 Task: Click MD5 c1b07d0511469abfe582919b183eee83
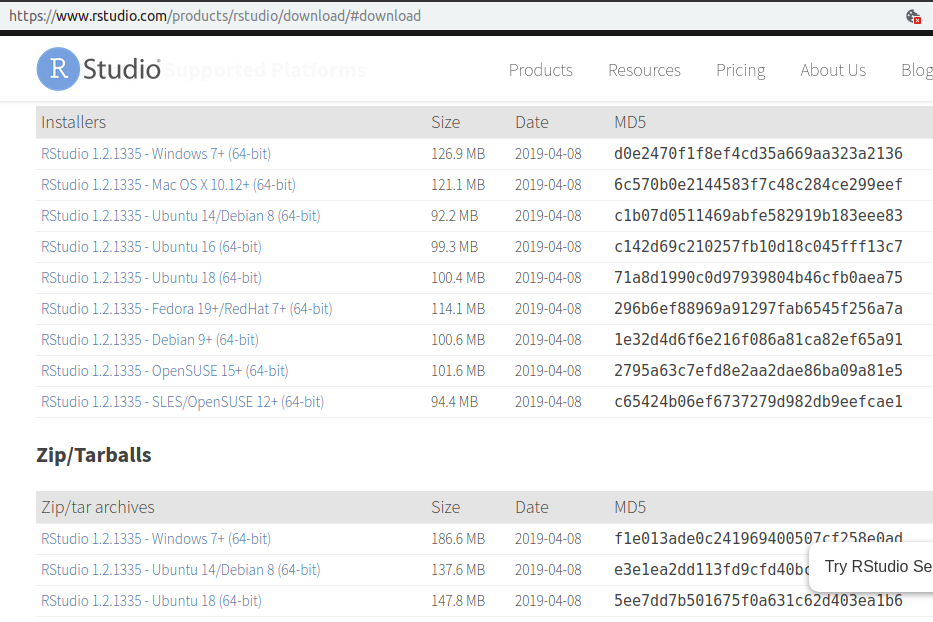coord(758,215)
